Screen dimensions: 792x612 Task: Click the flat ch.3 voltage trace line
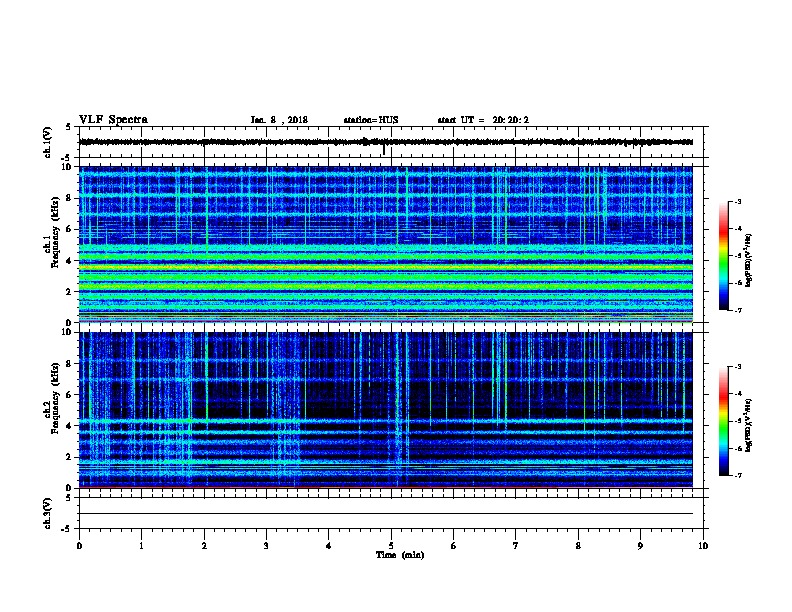(x=386, y=514)
